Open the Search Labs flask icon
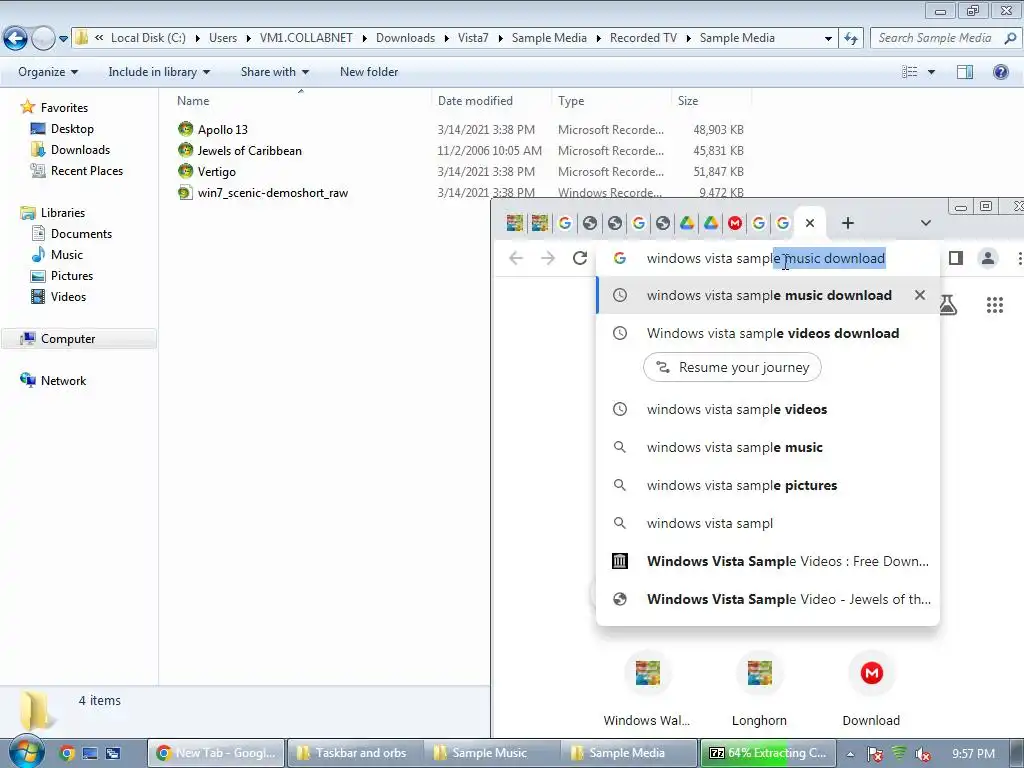 click(x=948, y=304)
